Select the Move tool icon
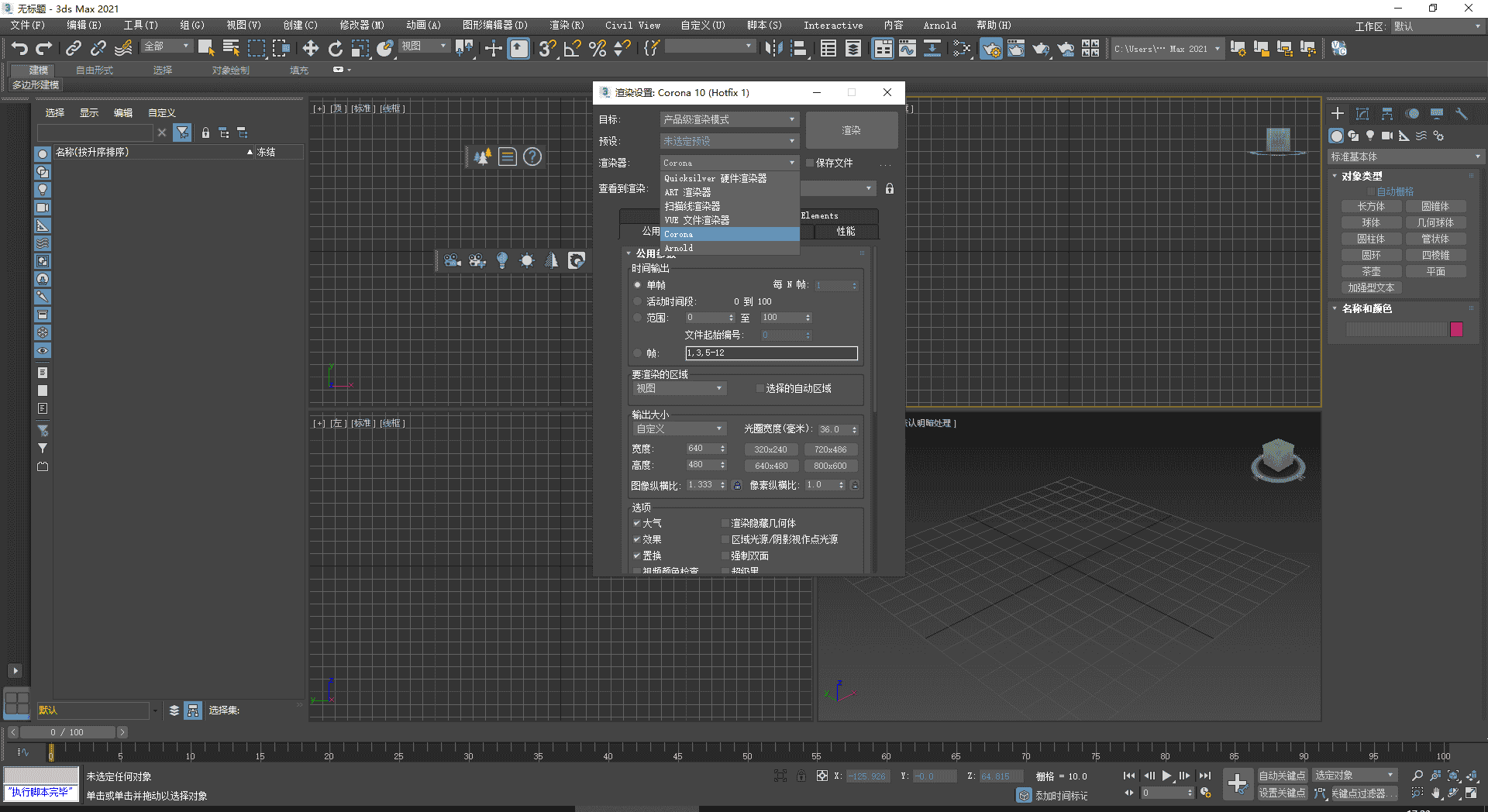This screenshot has width=1488, height=812. click(310, 49)
